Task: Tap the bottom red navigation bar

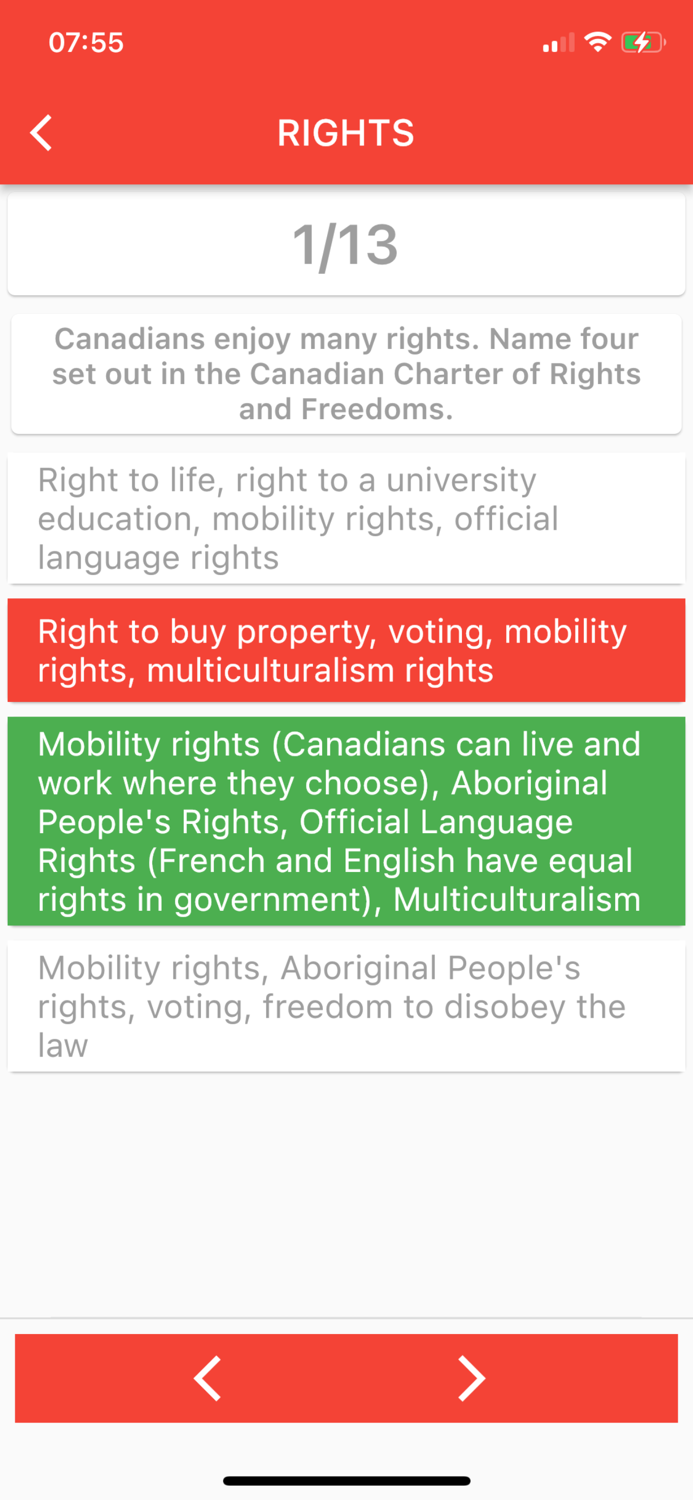Action: [346, 1378]
